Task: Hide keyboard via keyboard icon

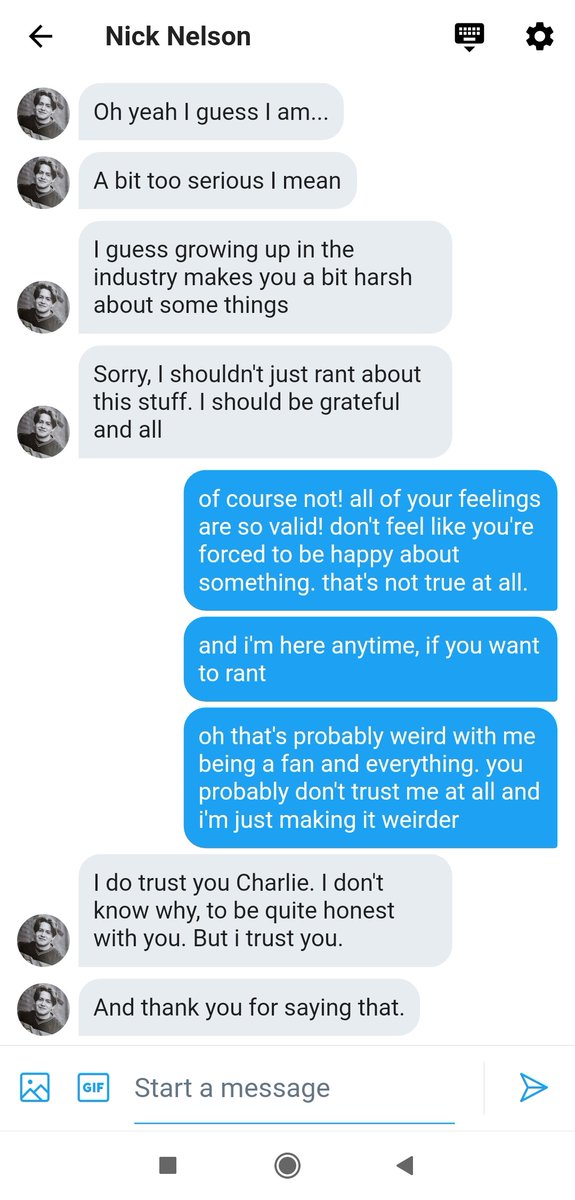Action: tap(469, 37)
